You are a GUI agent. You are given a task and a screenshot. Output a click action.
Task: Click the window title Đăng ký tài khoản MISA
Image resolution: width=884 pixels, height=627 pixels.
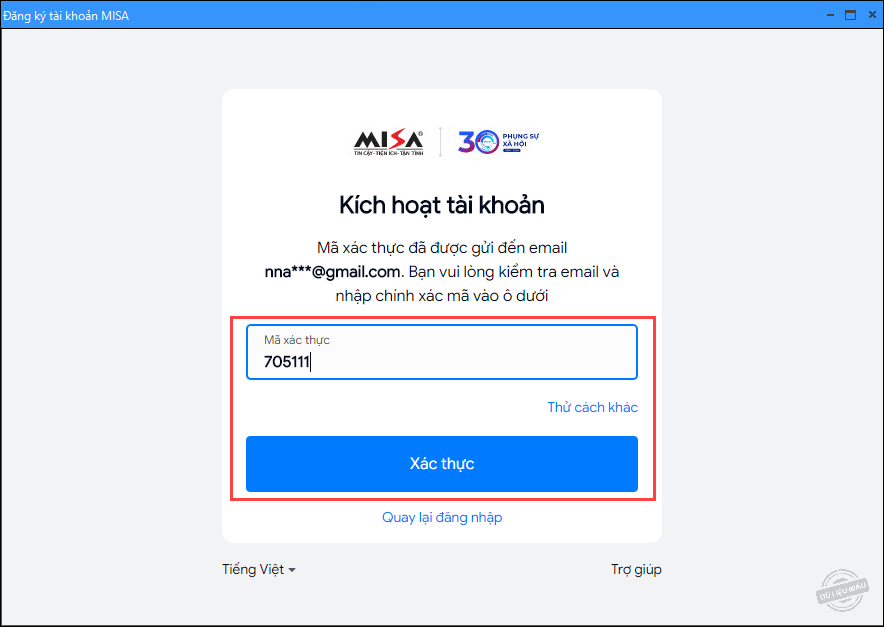click(x=66, y=16)
